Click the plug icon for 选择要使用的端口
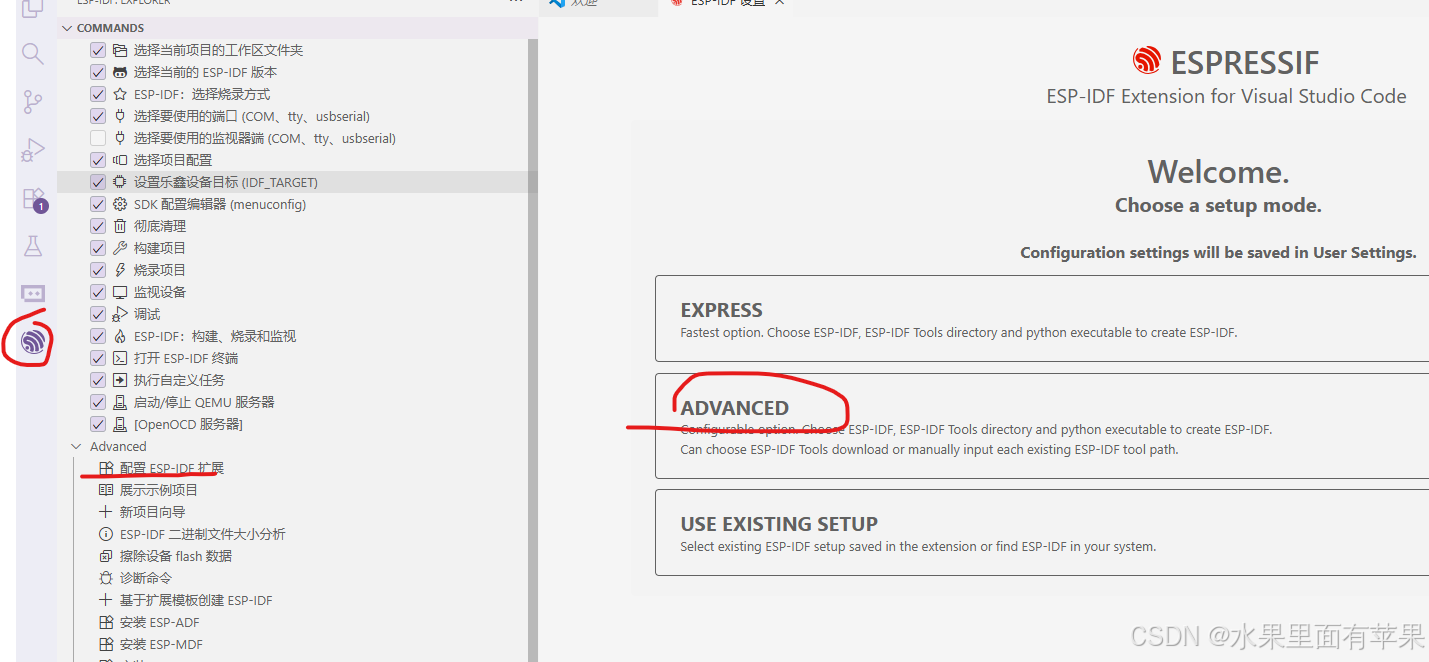Screen dimensions: 1429x662 [120, 116]
